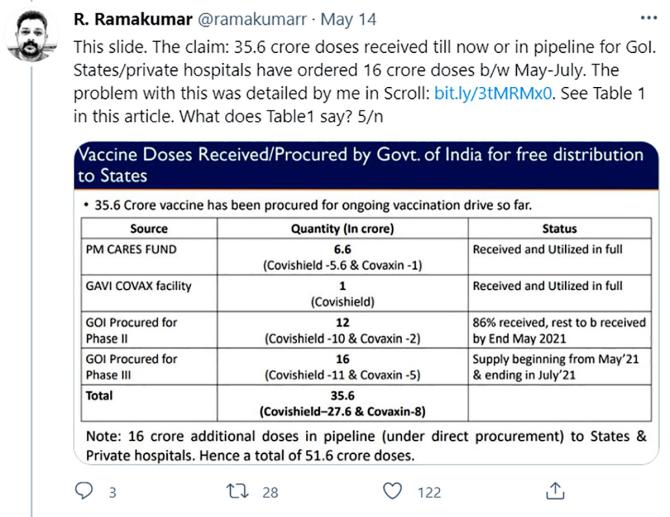Click the PM CARES FUND table row
This screenshot has height=517, width=670.
[366, 257]
